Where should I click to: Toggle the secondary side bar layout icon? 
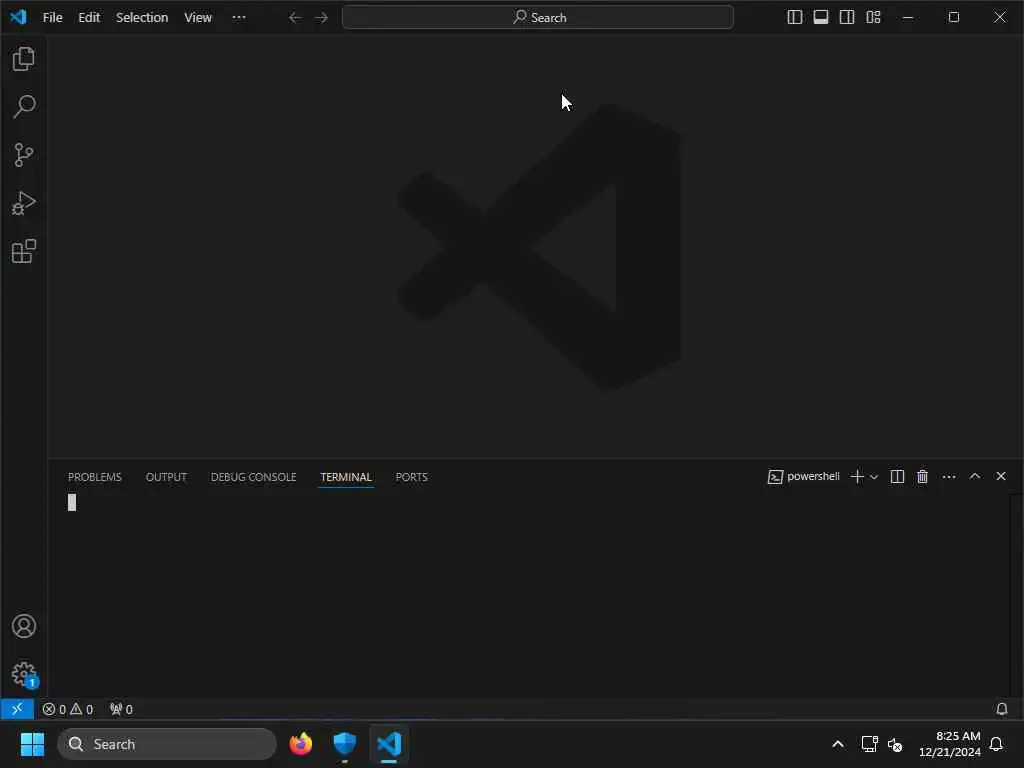point(847,18)
